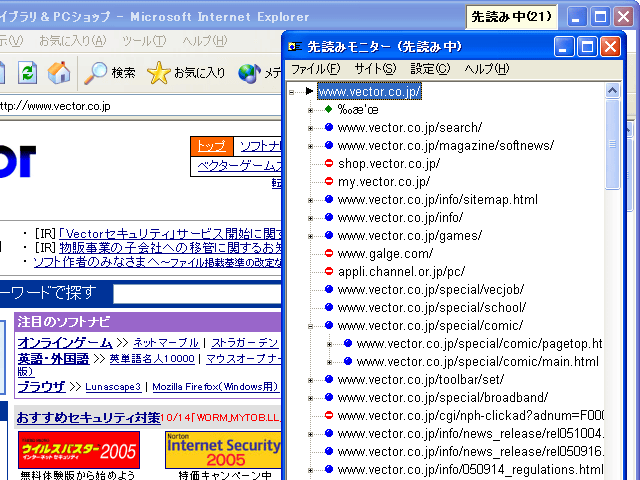Expand the comic/pagetop.ht node

[x=329, y=344]
